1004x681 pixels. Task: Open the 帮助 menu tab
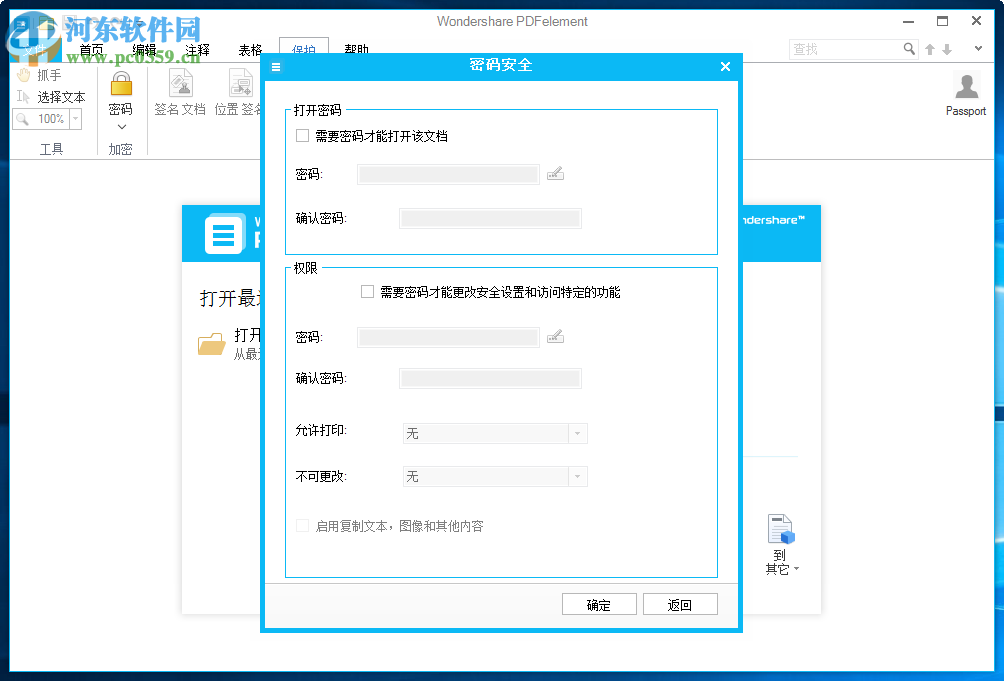tap(356, 48)
